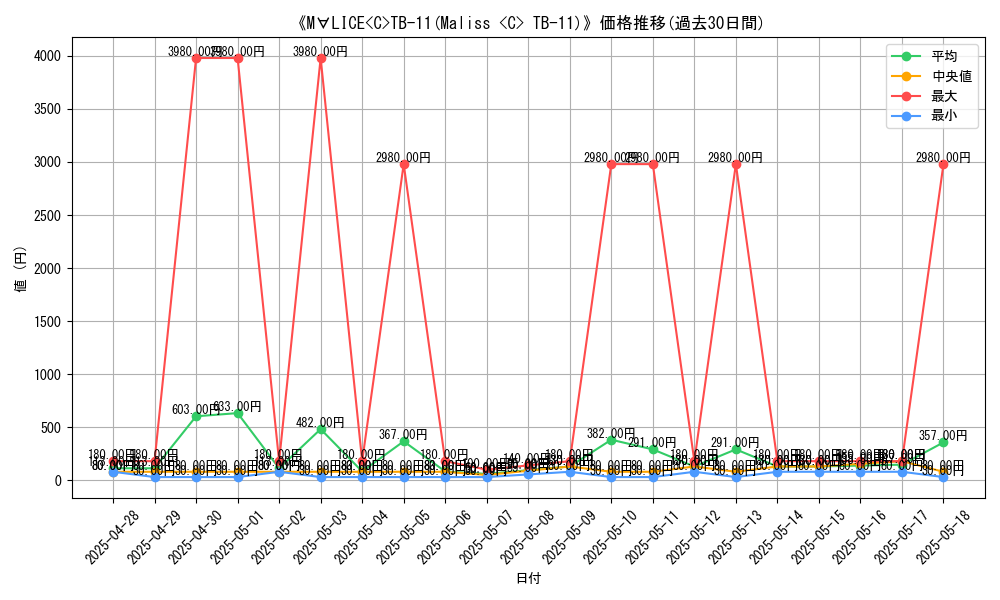Click the y-axis tick label 2500
The width and height of the screenshot is (1000, 600).
47,216
